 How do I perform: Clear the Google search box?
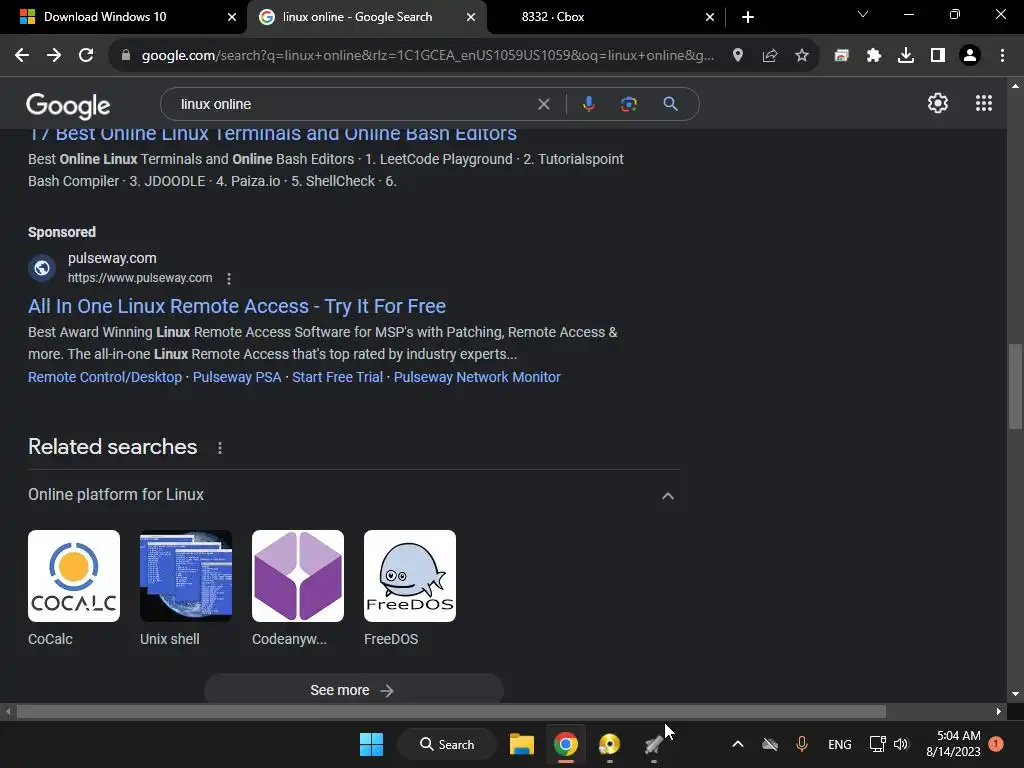(543, 104)
